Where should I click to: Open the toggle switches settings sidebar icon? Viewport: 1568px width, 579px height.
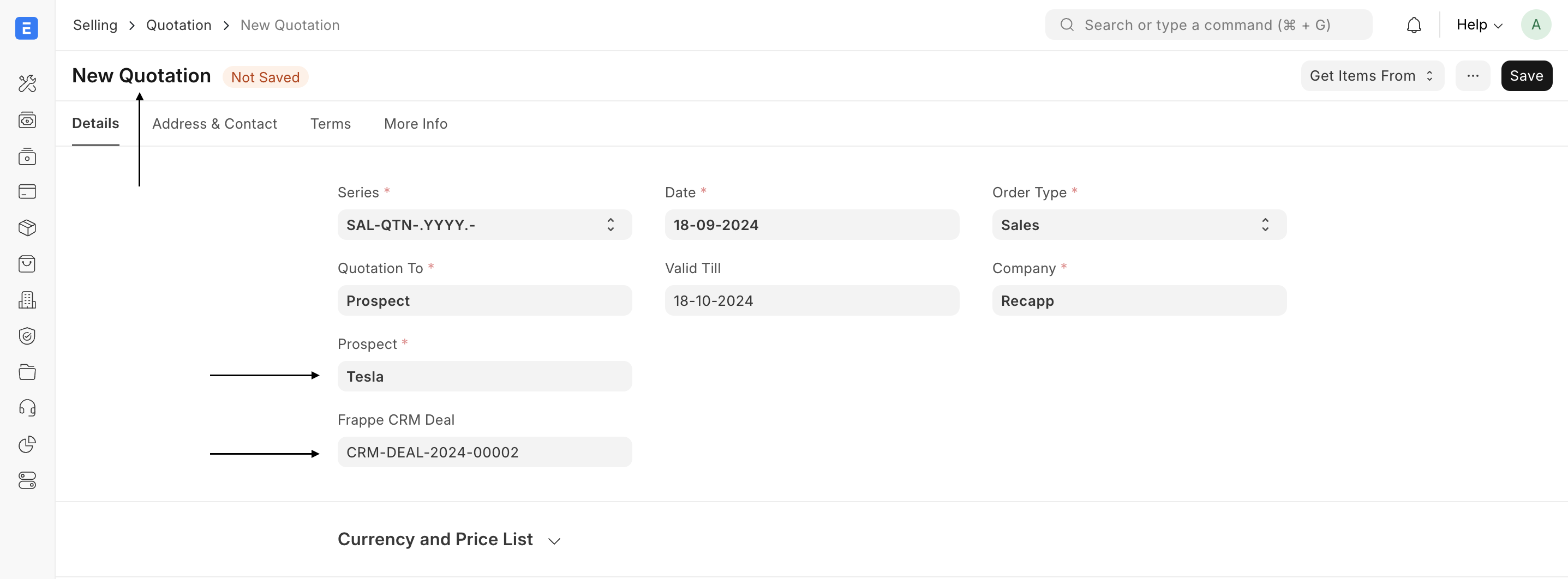[x=27, y=480]
